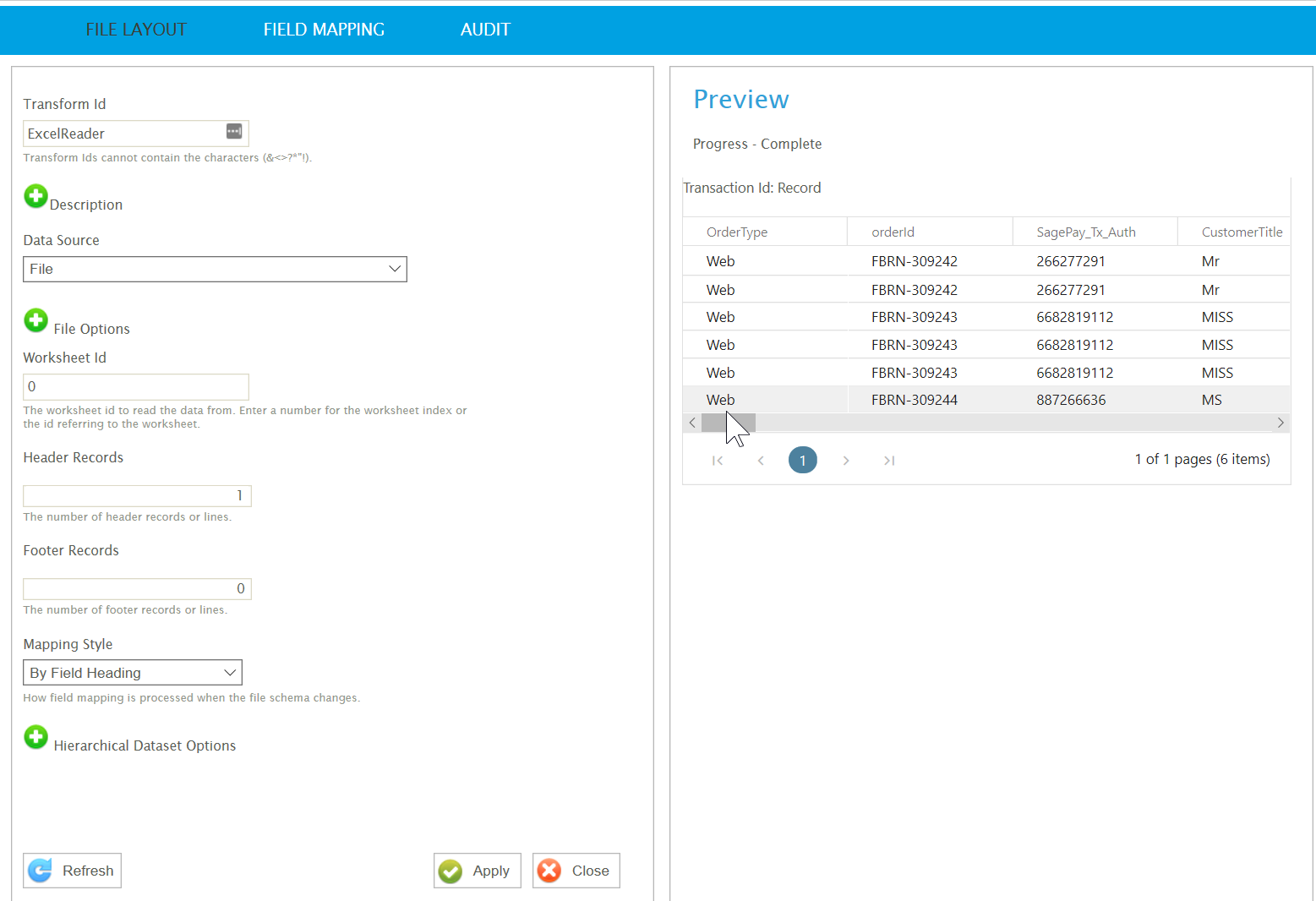The image size is (1316, 901).
Task: Expand File Options with green plus
Action: [x=35, y=320]
